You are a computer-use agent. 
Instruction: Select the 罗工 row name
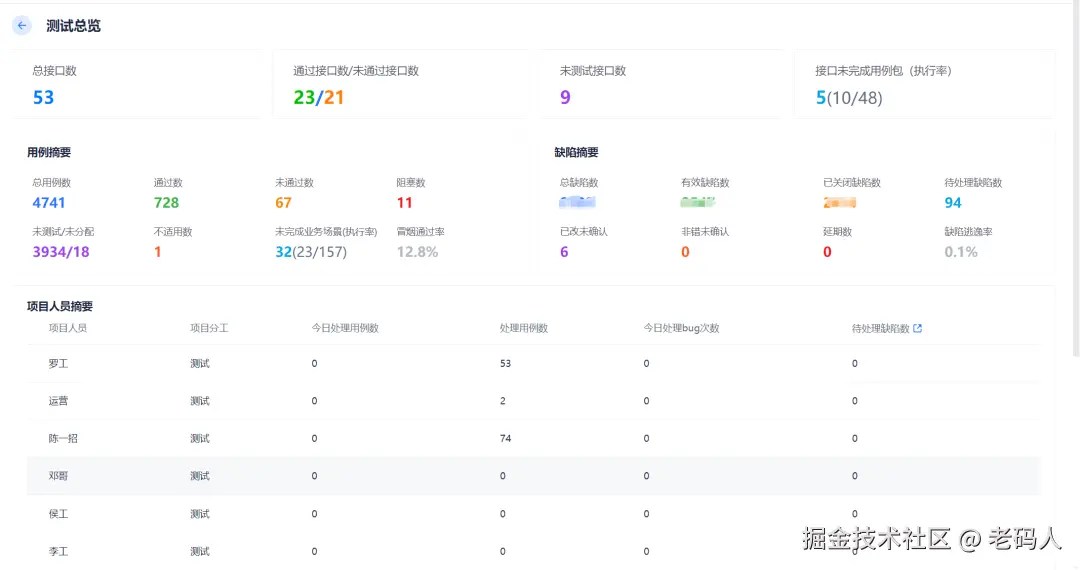pos(58,363)
